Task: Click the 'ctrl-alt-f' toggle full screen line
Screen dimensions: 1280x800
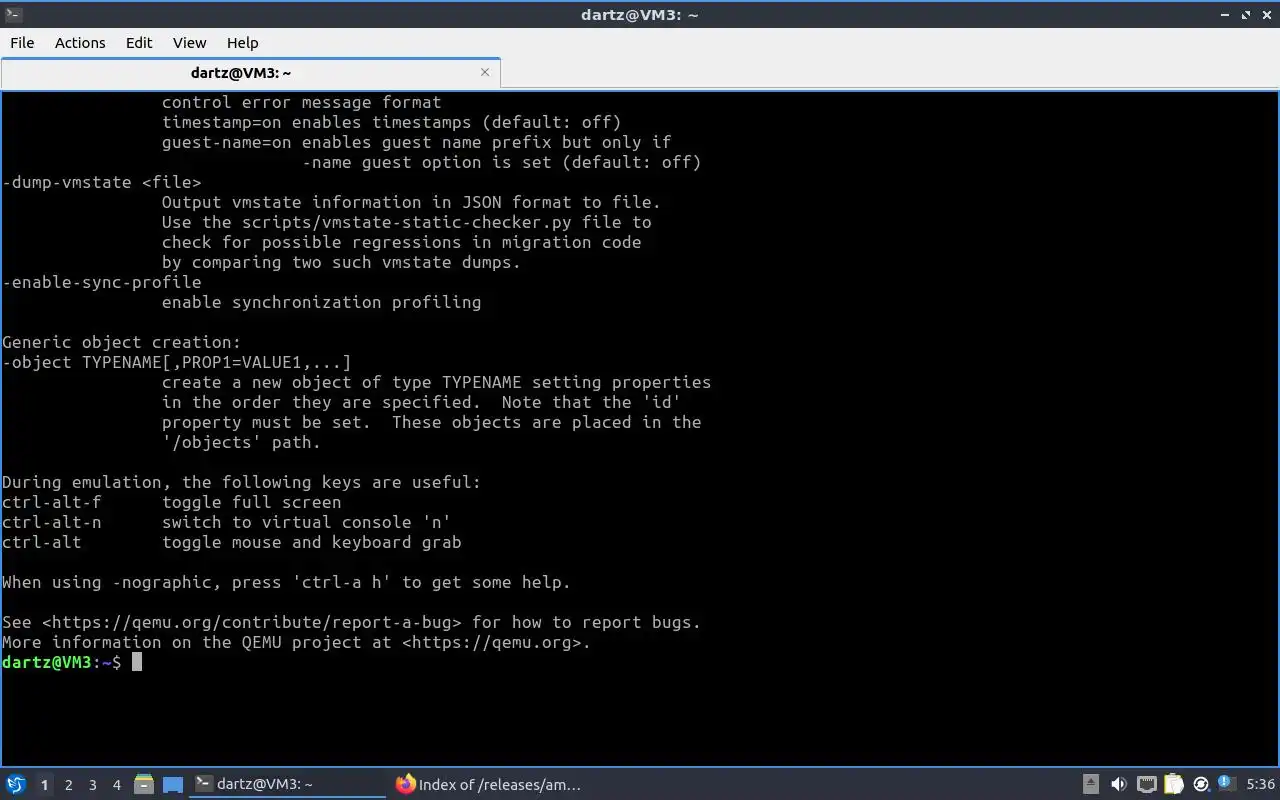Action: [x=172, y=502]
